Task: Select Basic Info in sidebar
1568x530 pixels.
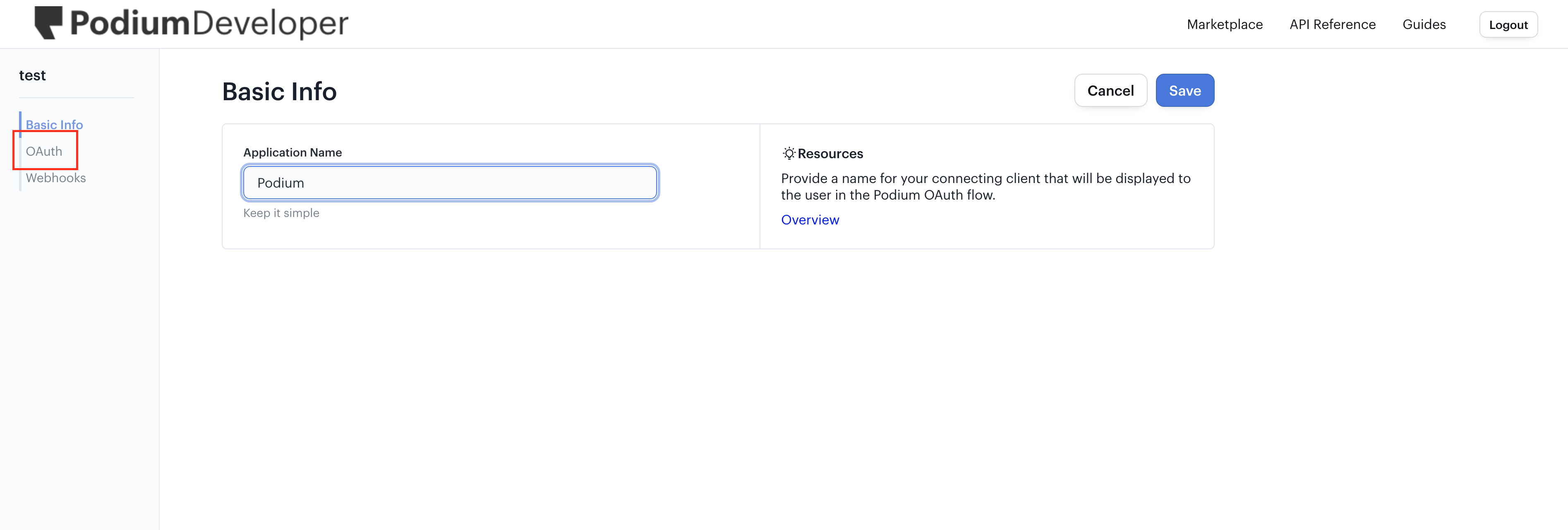Action: (54, 124)
